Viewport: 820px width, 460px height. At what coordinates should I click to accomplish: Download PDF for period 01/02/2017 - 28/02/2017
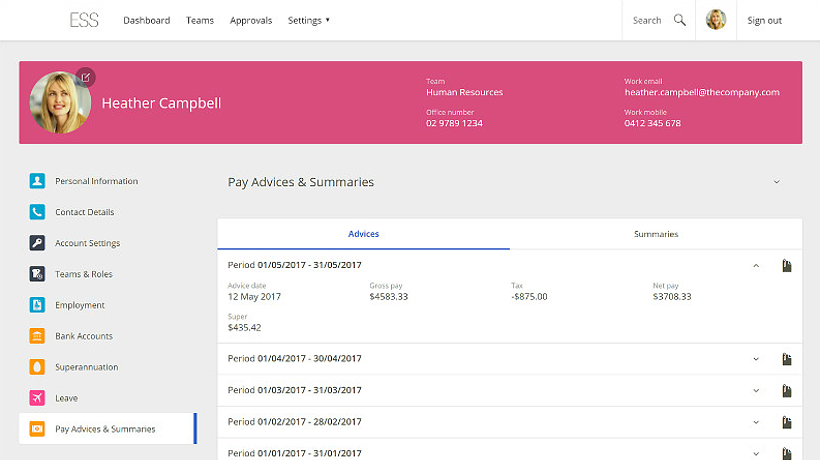pos(787,422)
